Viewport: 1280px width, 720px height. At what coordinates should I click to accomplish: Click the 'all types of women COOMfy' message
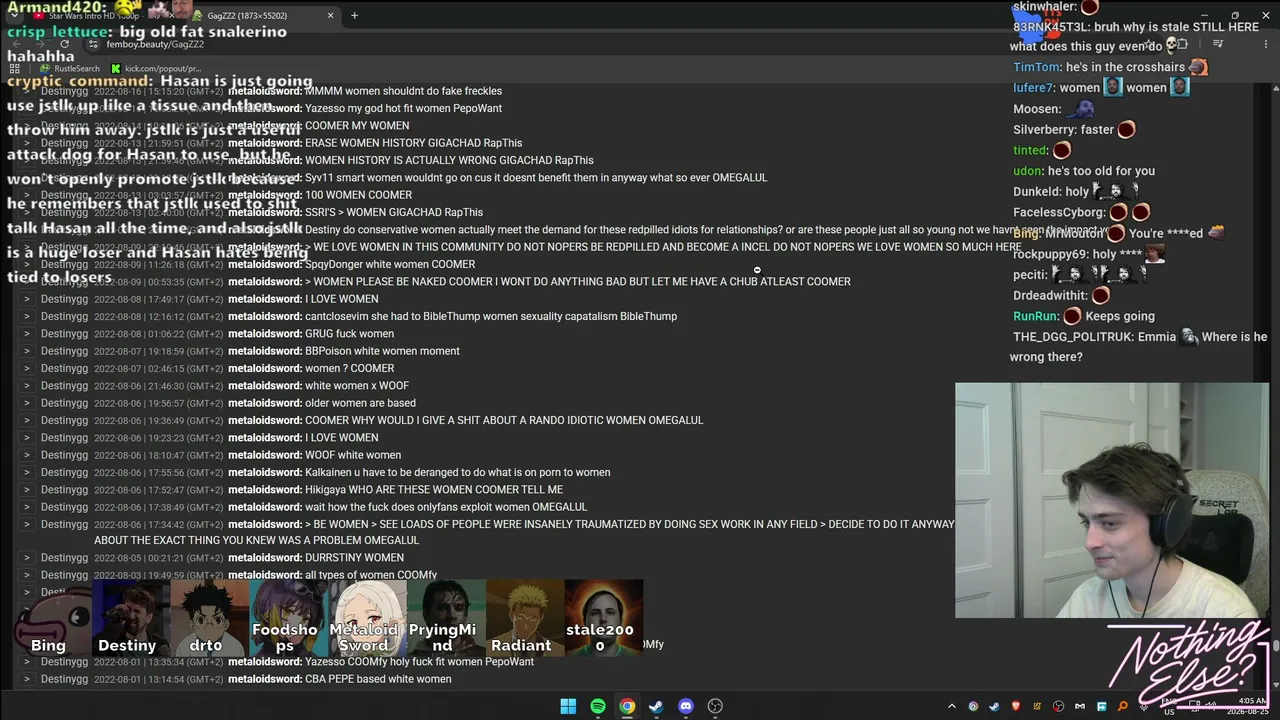coord(371,575)
